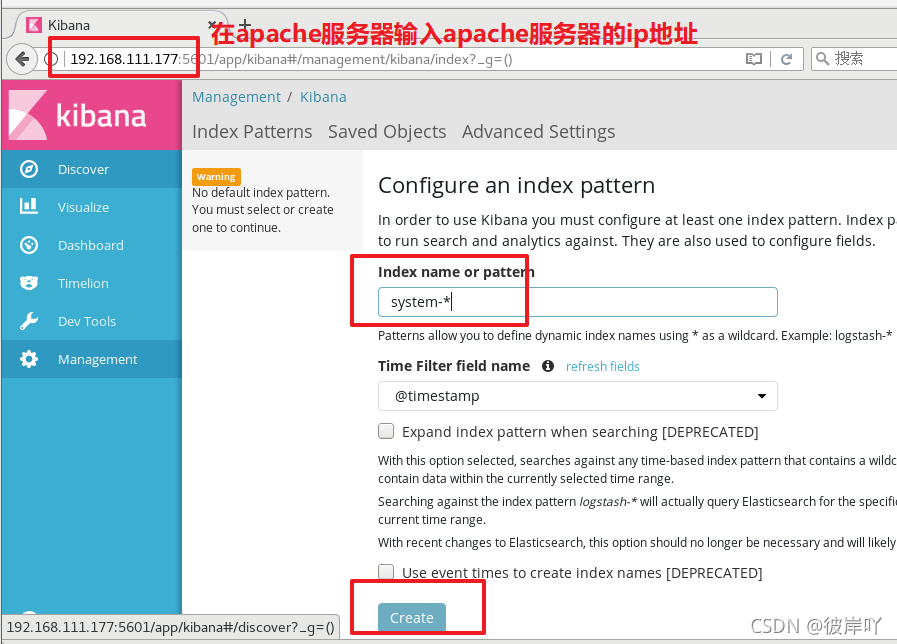Click the Kibana favicon on the tab
The image size is (897, 644).
pos(34,25)
